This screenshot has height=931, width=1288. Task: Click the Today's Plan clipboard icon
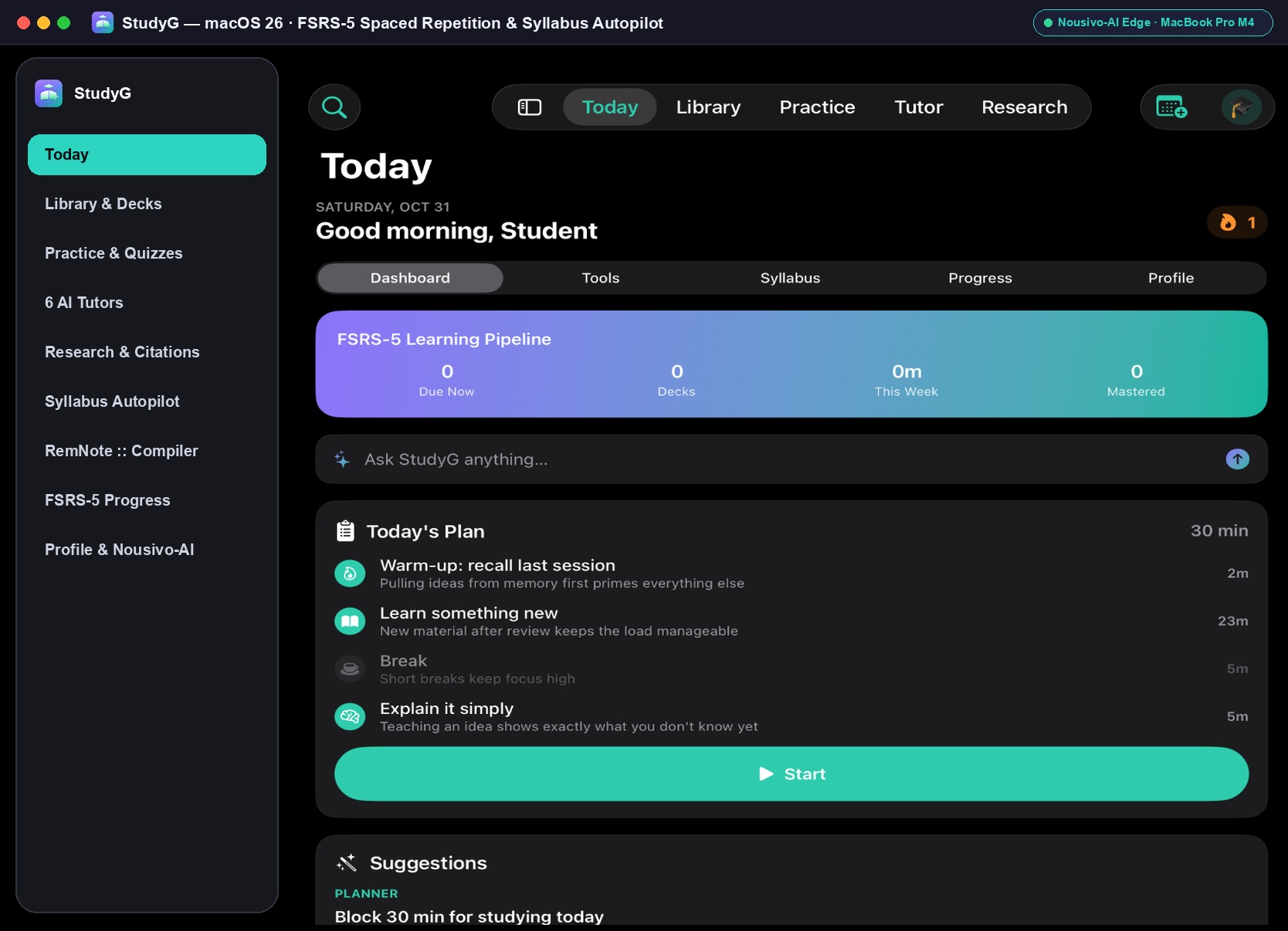click(x=345, y=531)
